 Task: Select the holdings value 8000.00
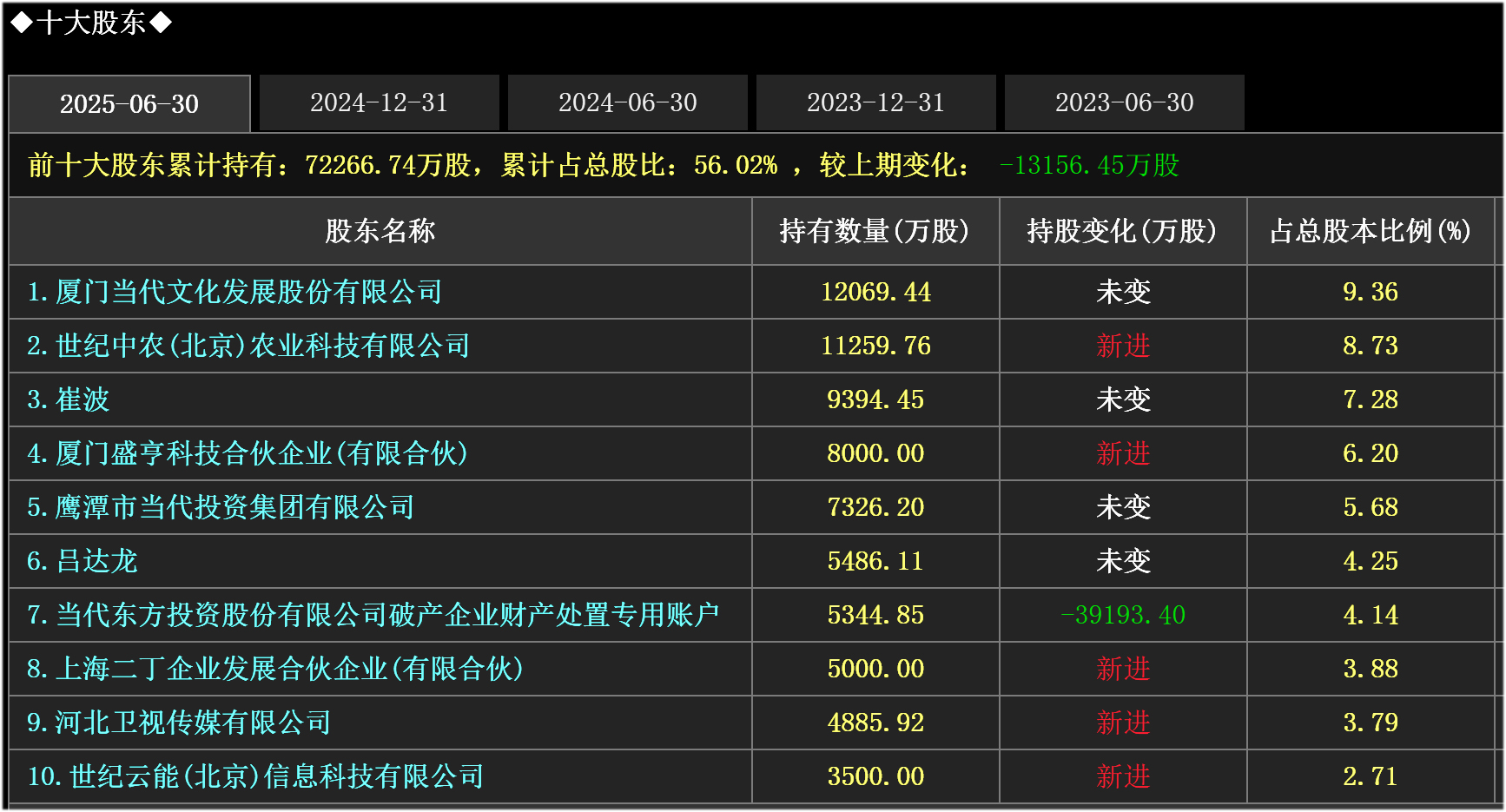point(875,453)
